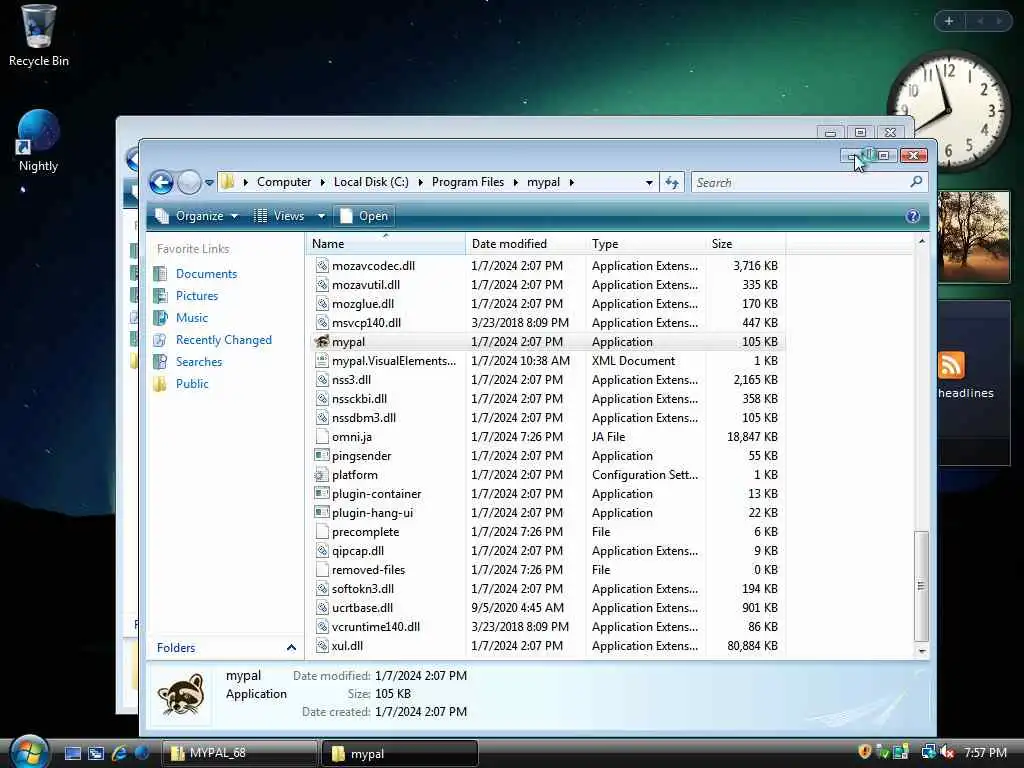Navigate to Local Disk (C:) breadcrumb
Image resolution: width=1024 pixels, height=768 pixels.
tap(371, 182)
